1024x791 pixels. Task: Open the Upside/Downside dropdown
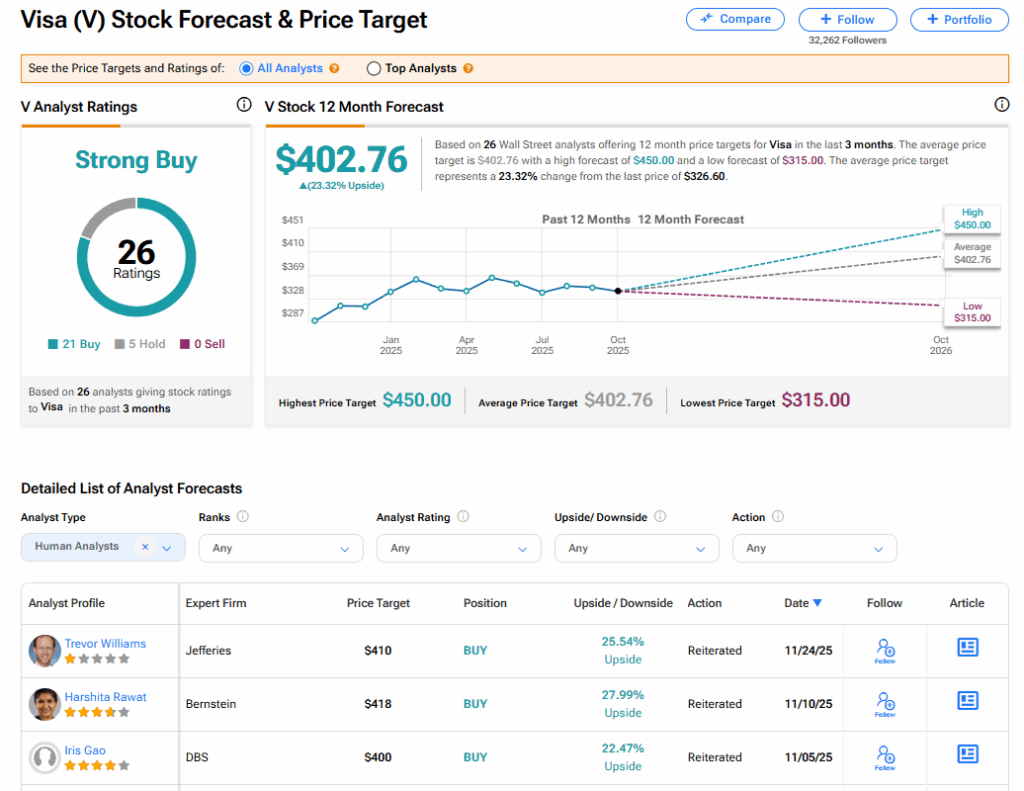636,548
